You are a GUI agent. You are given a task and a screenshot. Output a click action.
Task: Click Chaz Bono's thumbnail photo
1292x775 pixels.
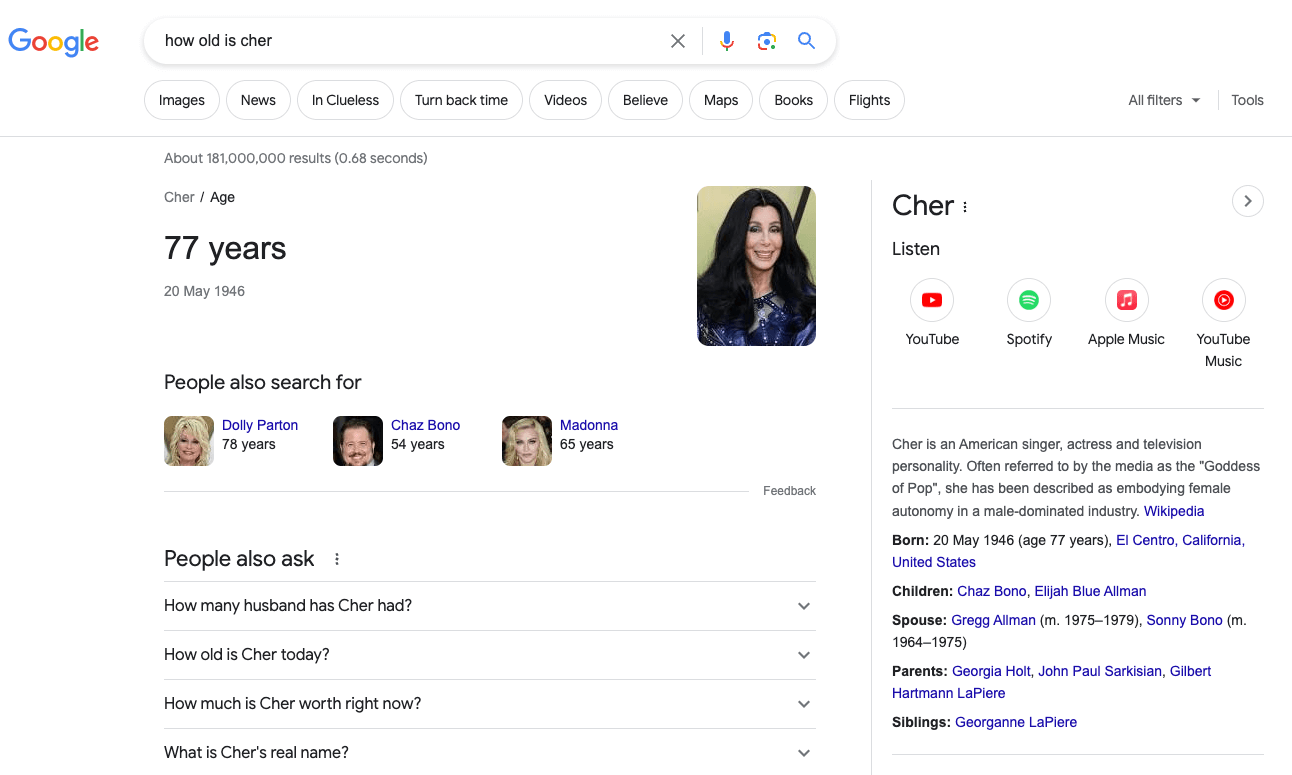pyautogui.click(x=358, y=441)
